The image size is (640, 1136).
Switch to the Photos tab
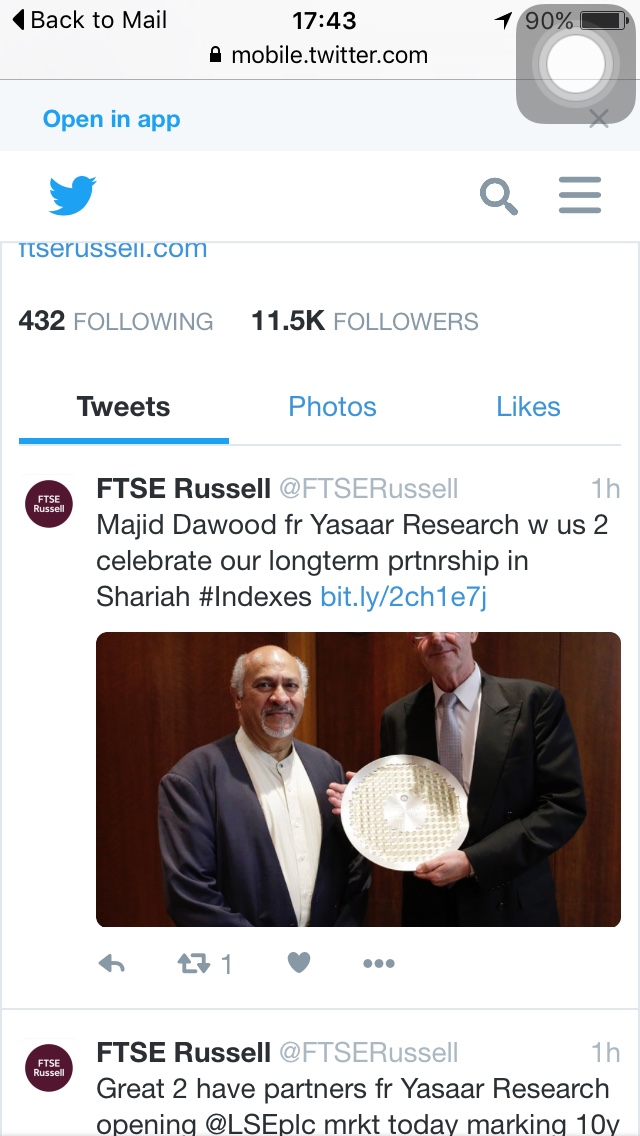pos(333,406)
